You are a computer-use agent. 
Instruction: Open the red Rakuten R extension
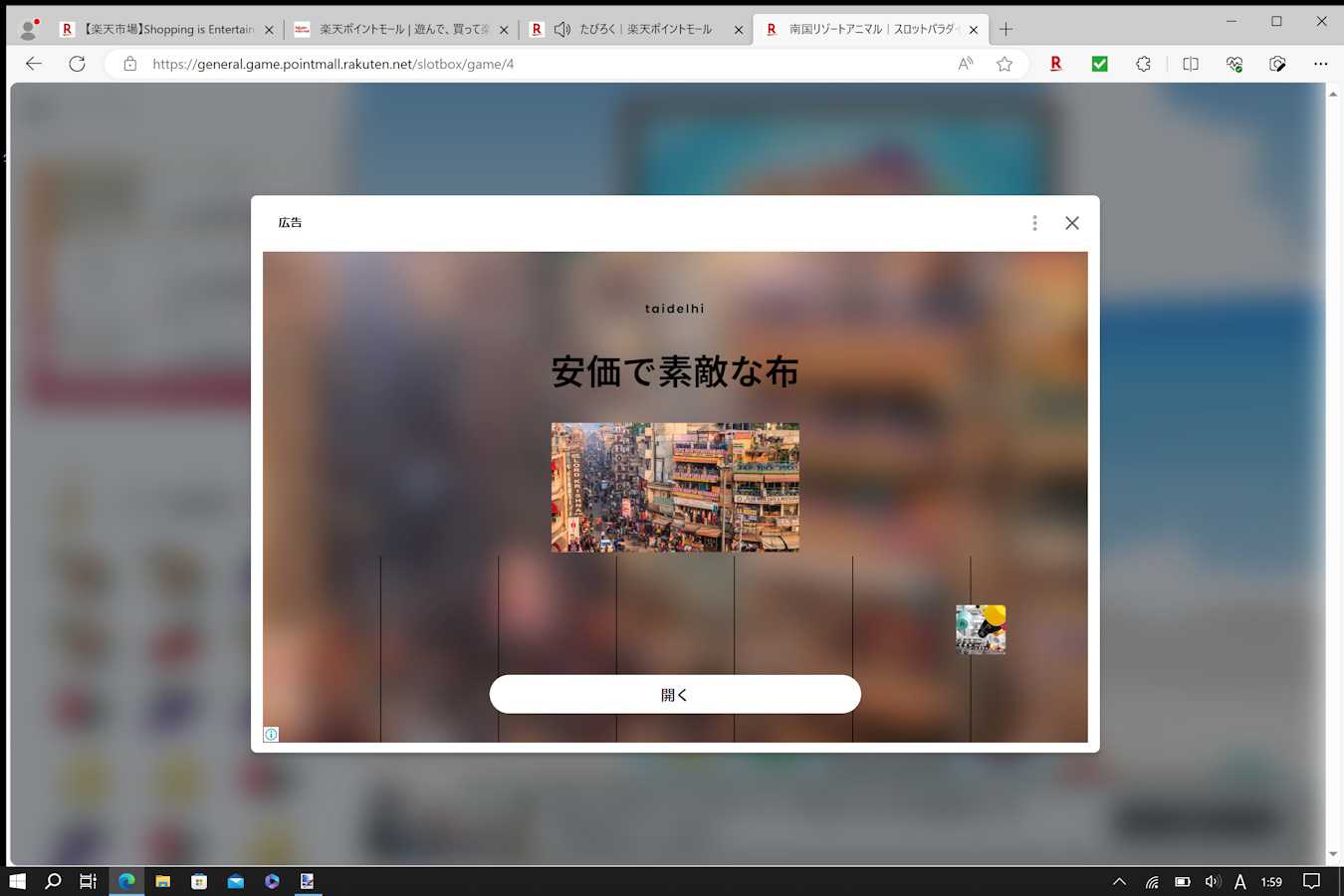(x=1056, y=64)
